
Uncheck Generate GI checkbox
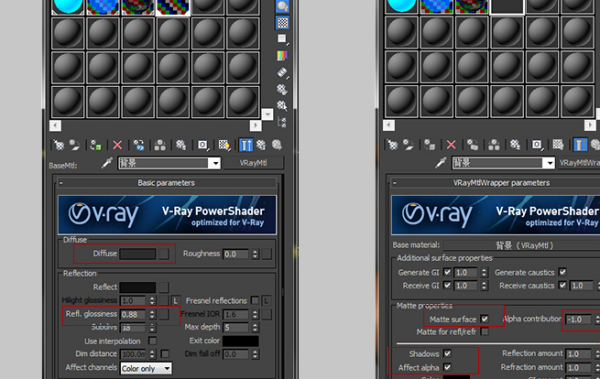pyautogui.click(x=447, y=272)
